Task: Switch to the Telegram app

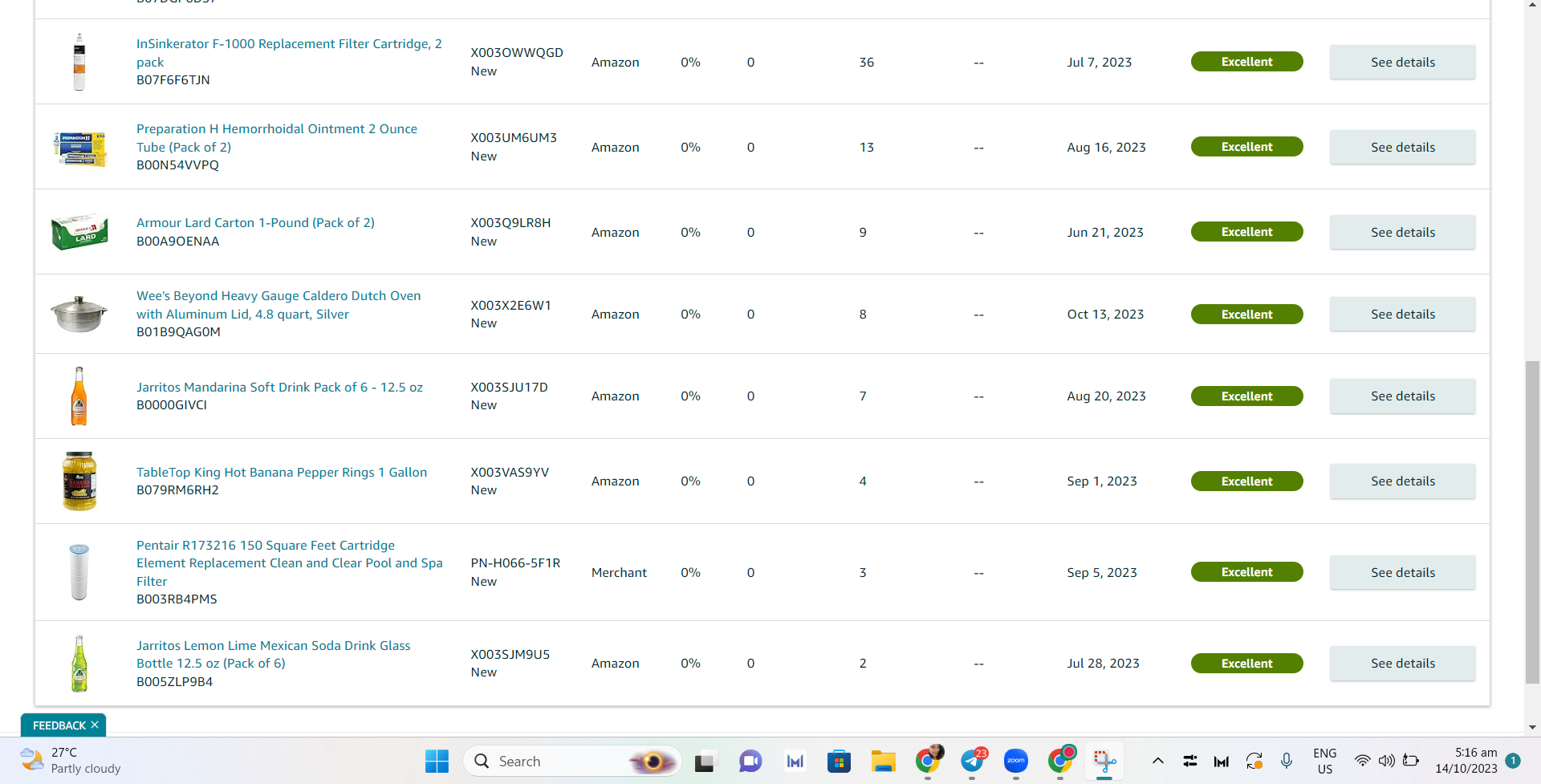Action: [972, 761]
